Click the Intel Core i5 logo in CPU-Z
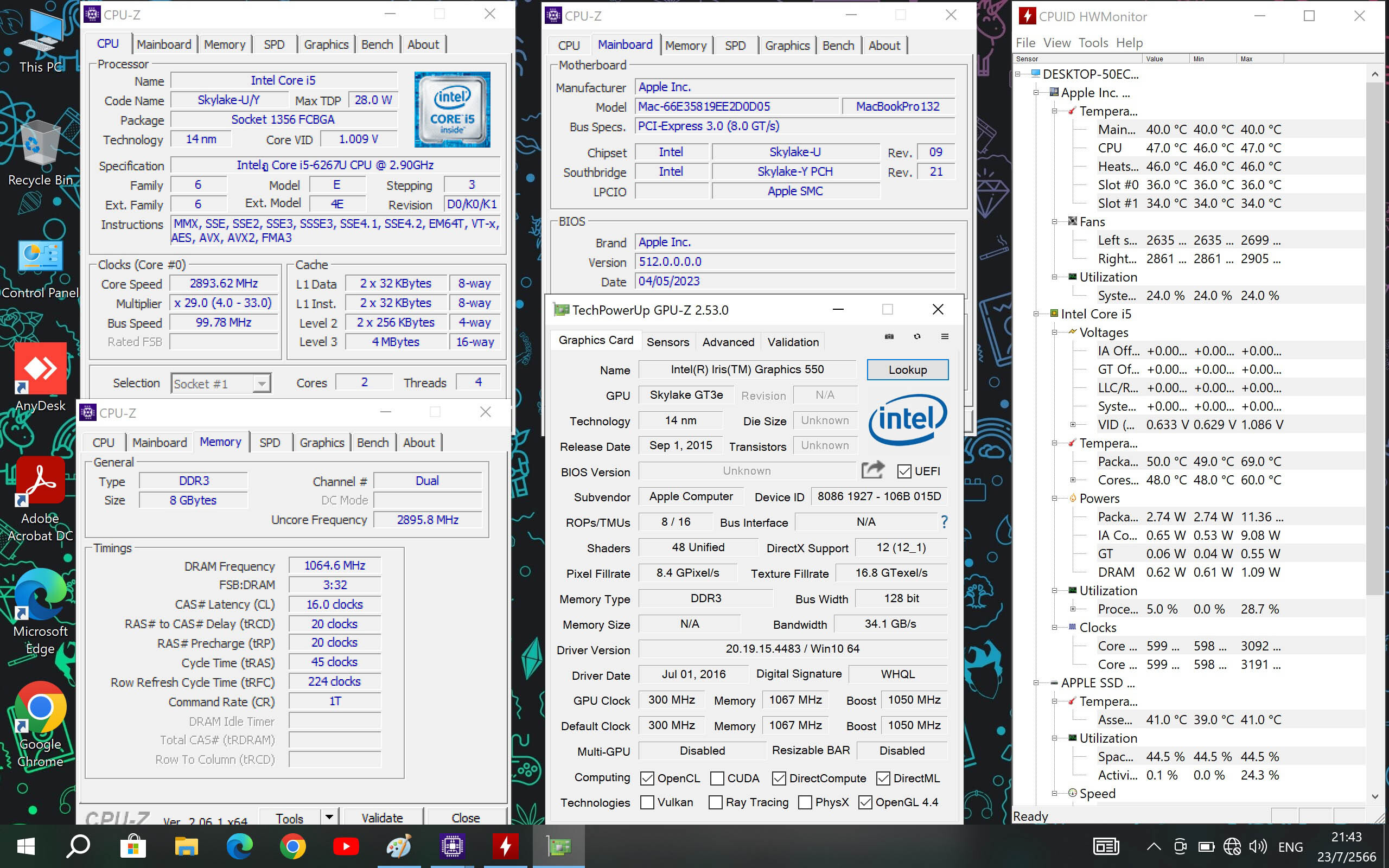Viewport: 1389px width, 868px height. point(453,109)
